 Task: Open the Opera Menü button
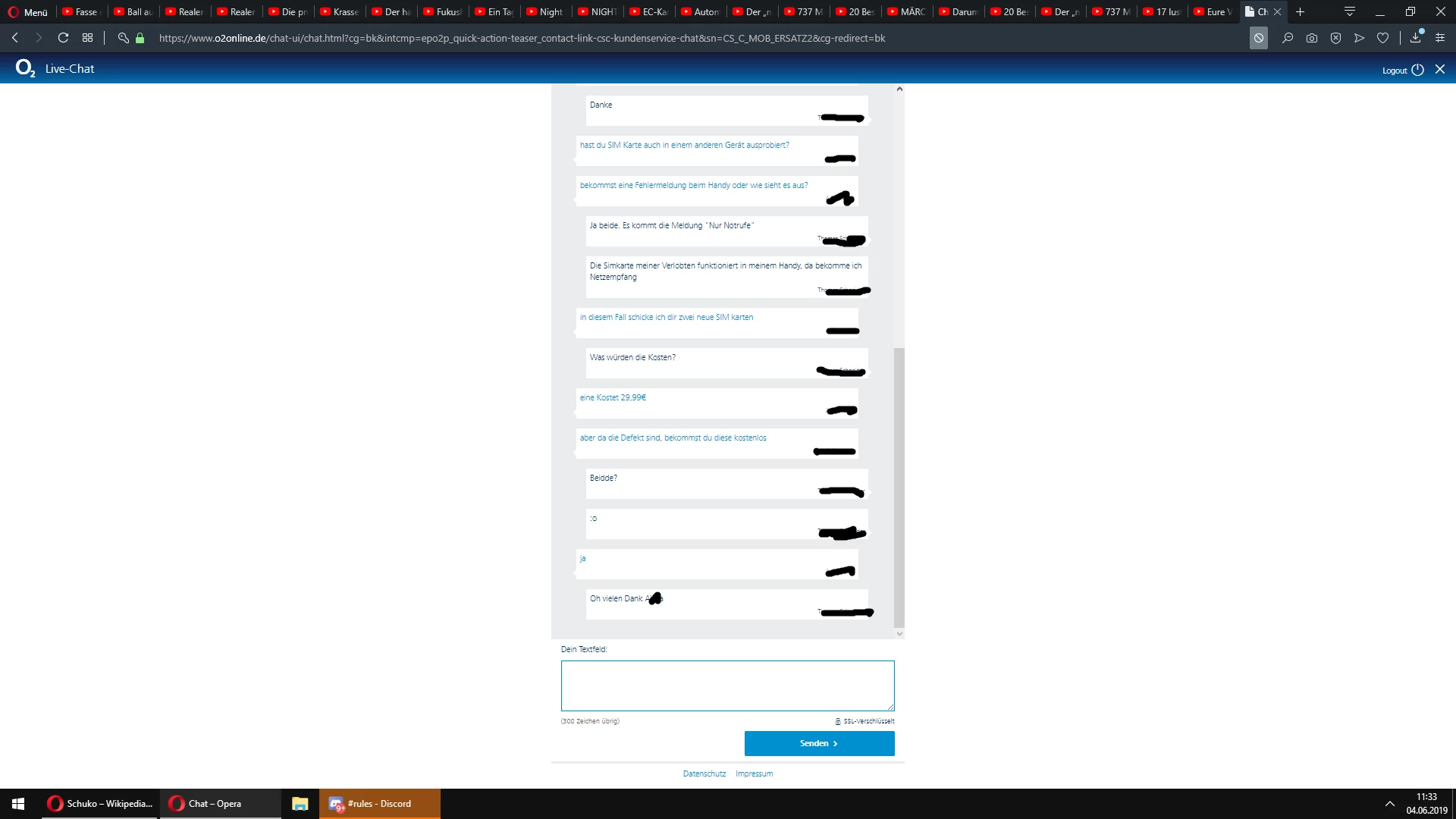(x=28, y=11)
